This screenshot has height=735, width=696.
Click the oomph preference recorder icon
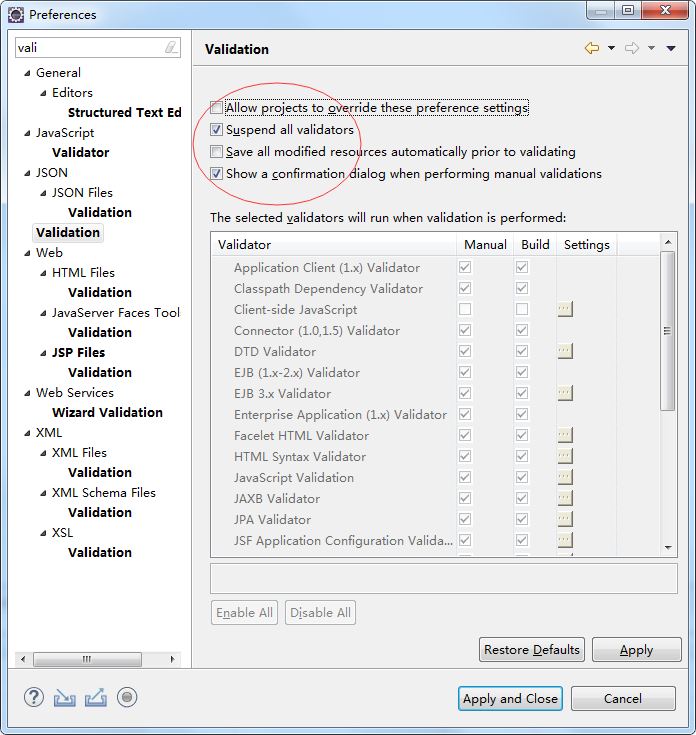(x=127, y=698)
